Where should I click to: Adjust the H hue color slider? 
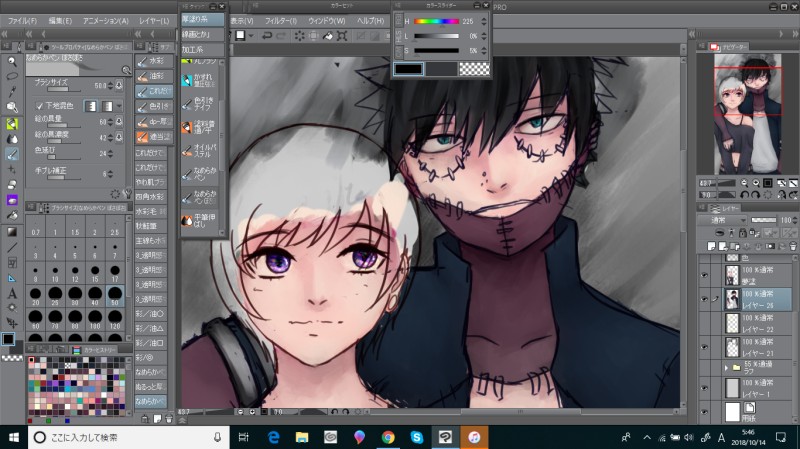tap(436, 21)
